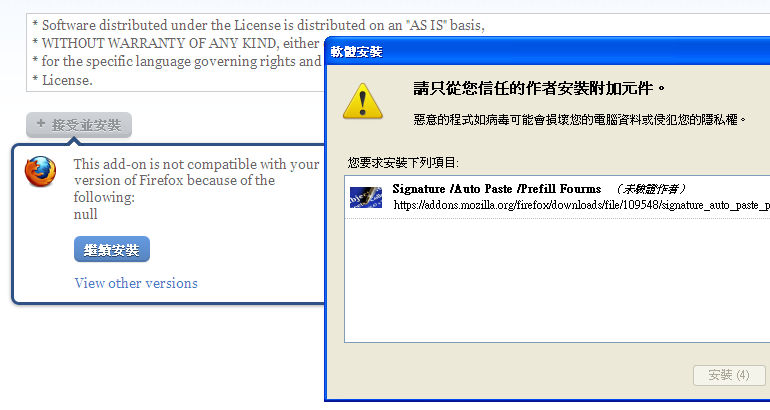
Task: Click the addons.mozilla.org download URL text
Action: [581, 205]
